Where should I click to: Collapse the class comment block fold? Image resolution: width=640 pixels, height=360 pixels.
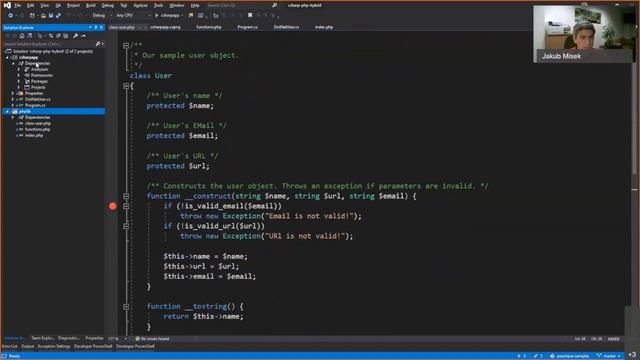[x=126, y=45]
